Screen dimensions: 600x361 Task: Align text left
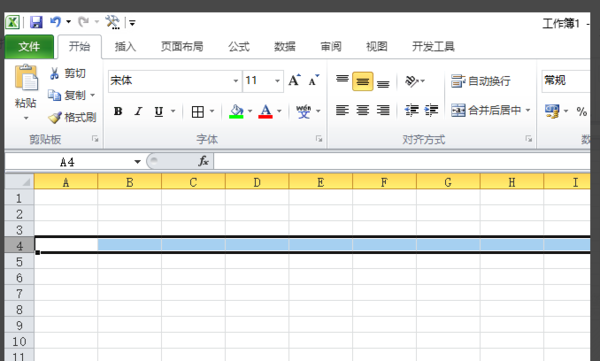pos(342,111)
